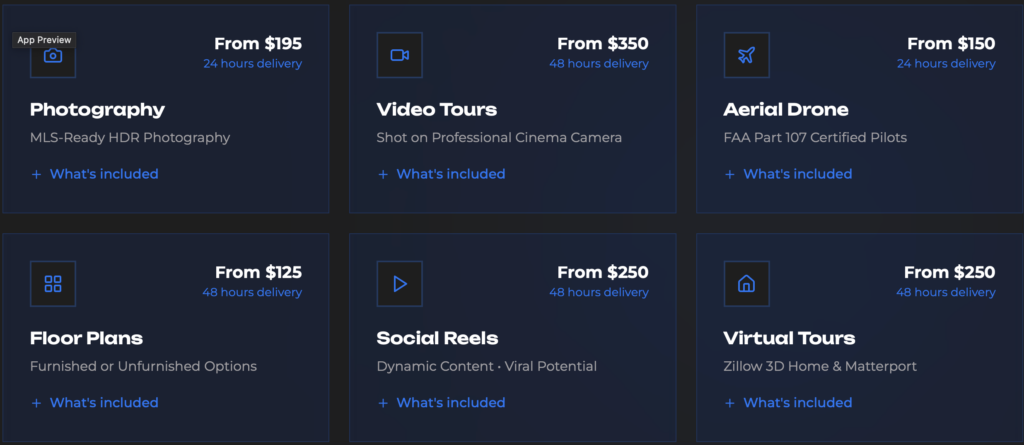Click the Social Reels heading

point(437,338)
